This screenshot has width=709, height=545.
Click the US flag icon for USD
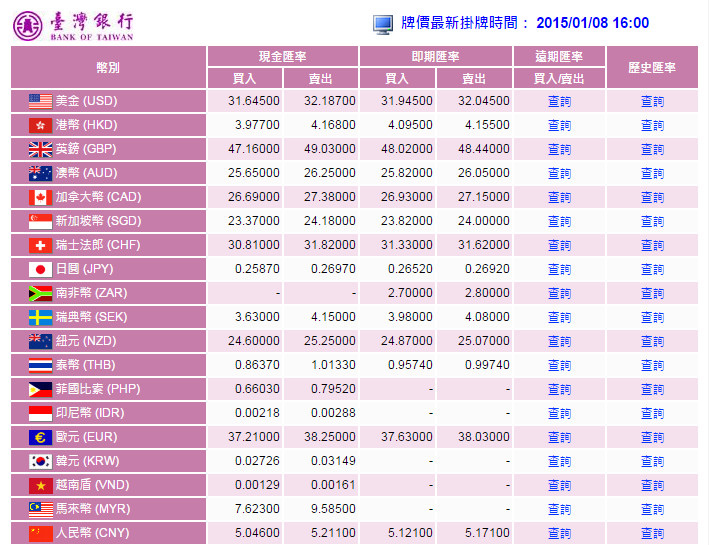(40, 101)
